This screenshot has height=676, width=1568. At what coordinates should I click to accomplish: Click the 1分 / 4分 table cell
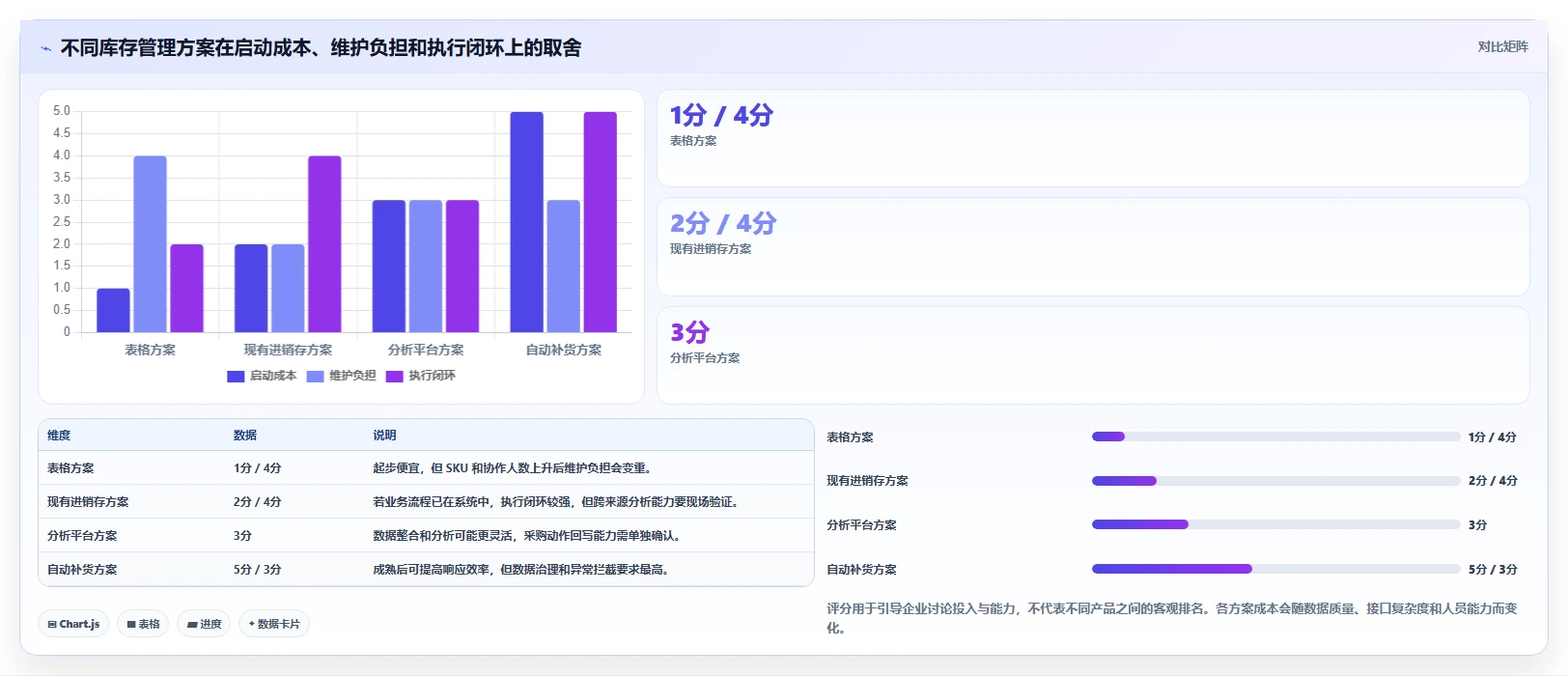pos(257,468)
